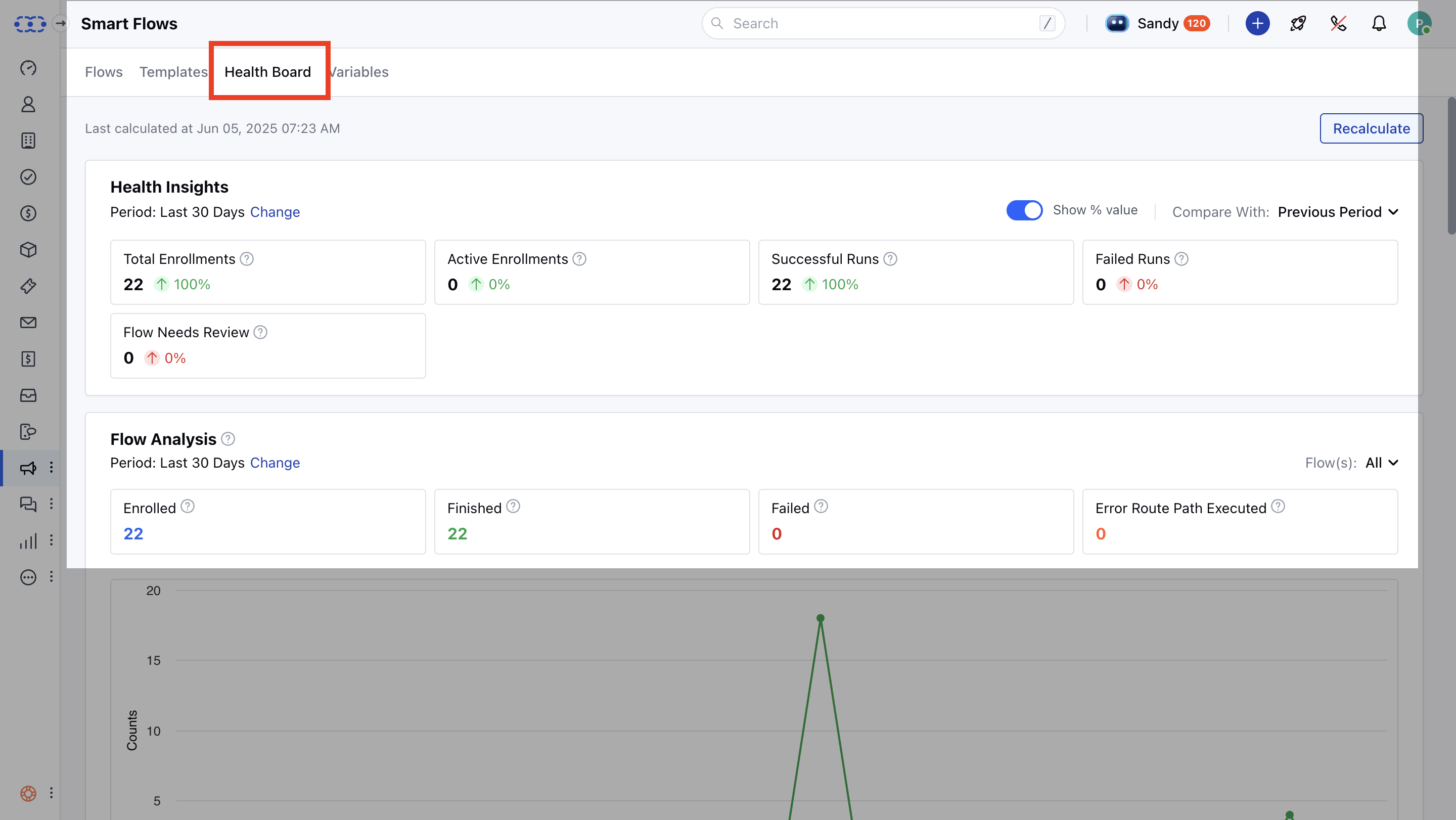Switch to the Flows tab
This screenshot has height=820, width=1456.
pyautogui.click(x=104, y=72)
